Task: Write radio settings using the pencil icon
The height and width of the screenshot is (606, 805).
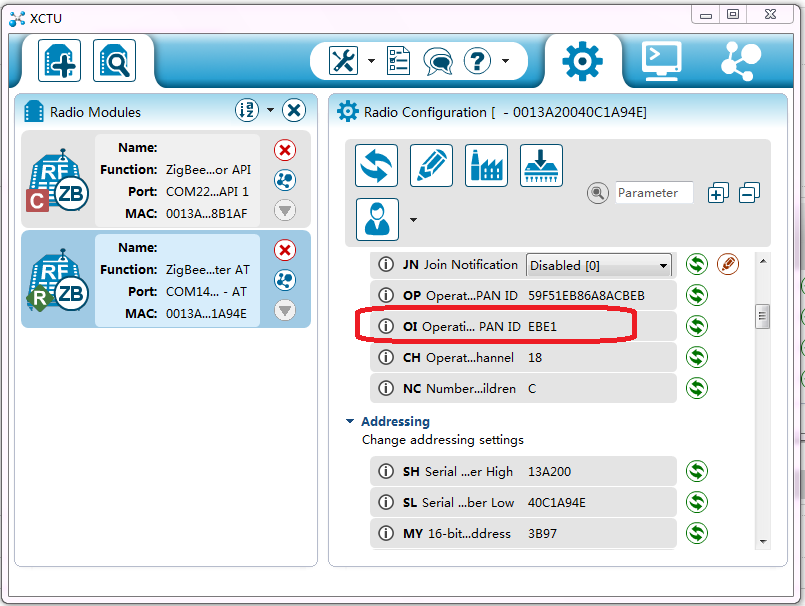Action: (430, 166)
